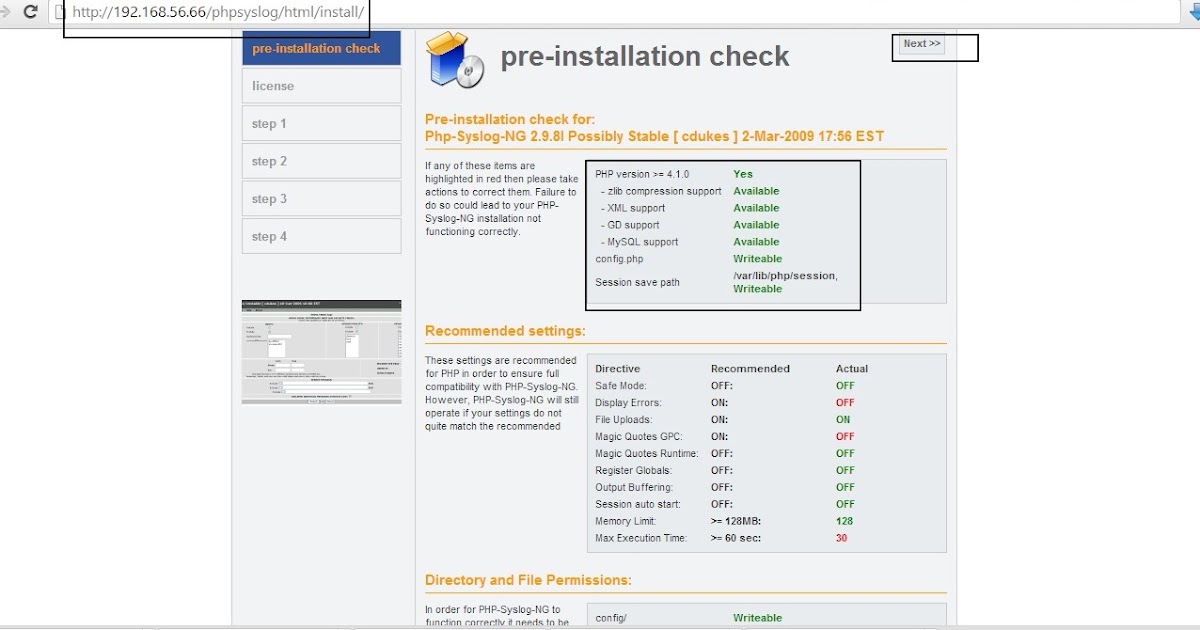
Task: Open step 4 of the installer
Action: 320,236
